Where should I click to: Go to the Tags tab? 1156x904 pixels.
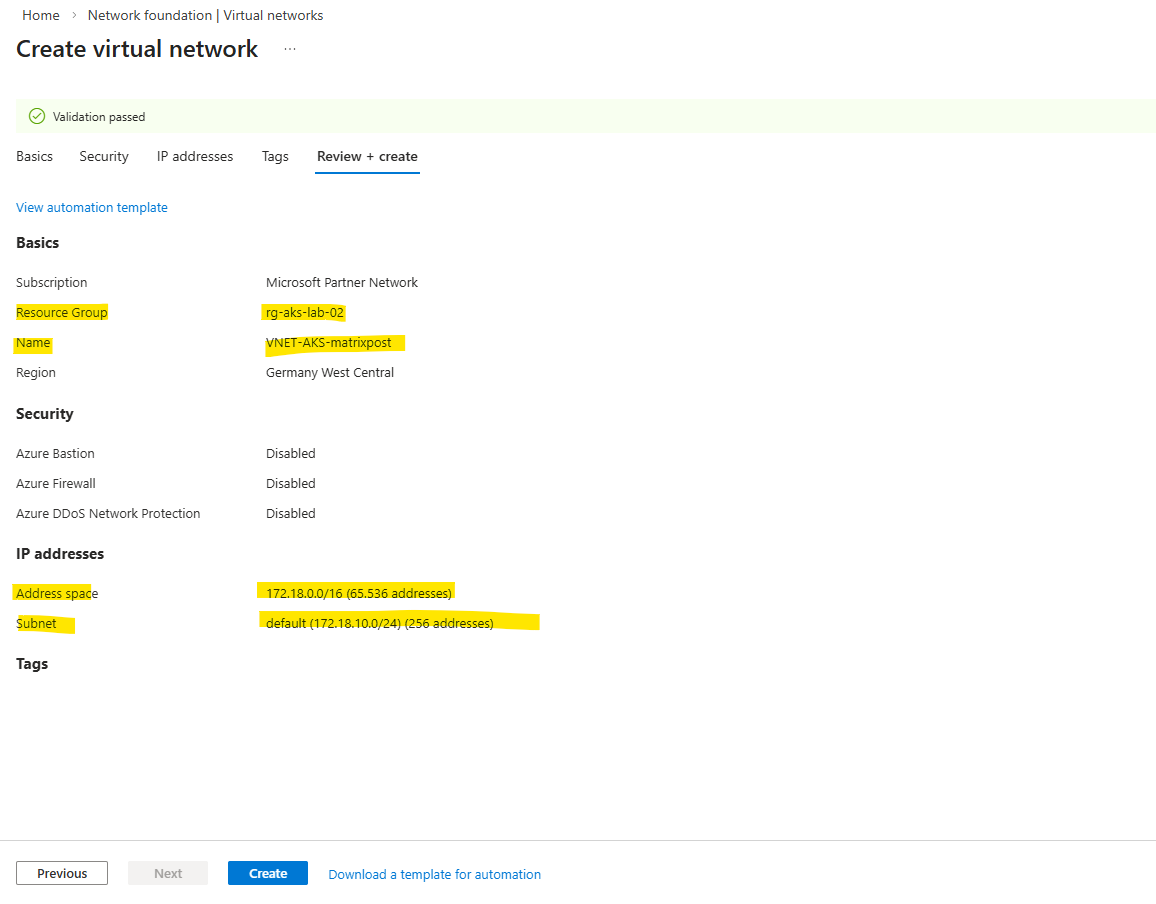(275, 157)
